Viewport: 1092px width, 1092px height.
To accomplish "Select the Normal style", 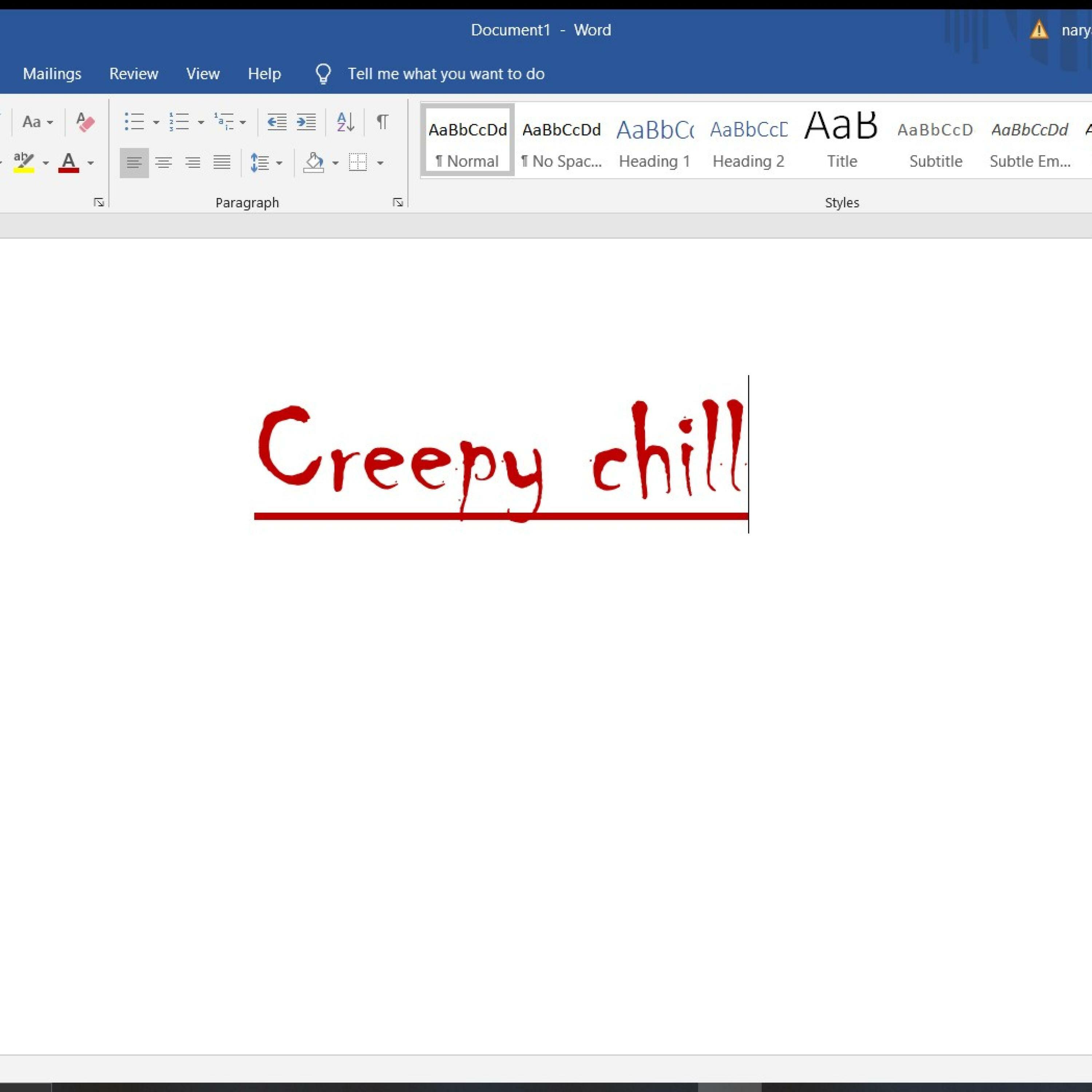I will [x=467, y=140].
